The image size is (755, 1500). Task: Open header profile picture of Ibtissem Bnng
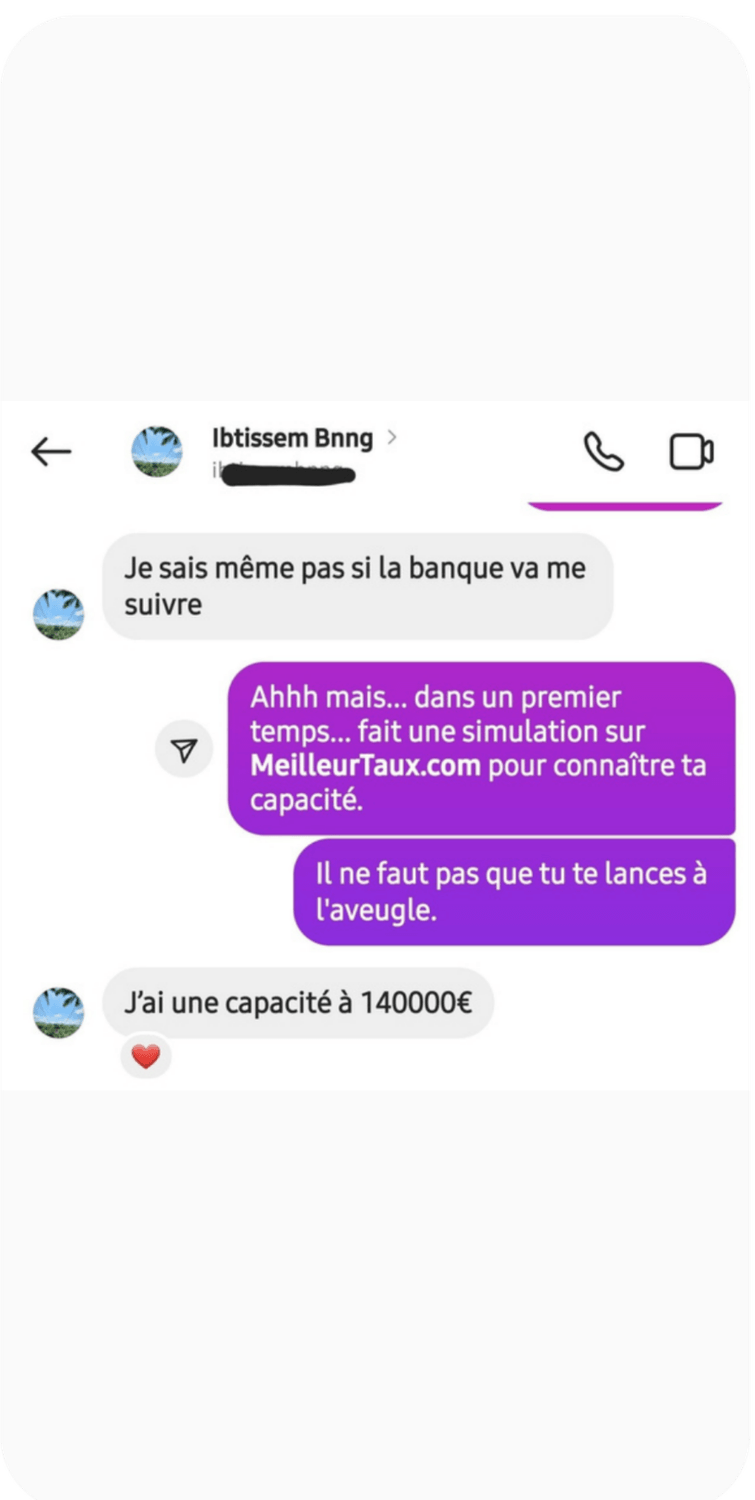pos(157,451)
